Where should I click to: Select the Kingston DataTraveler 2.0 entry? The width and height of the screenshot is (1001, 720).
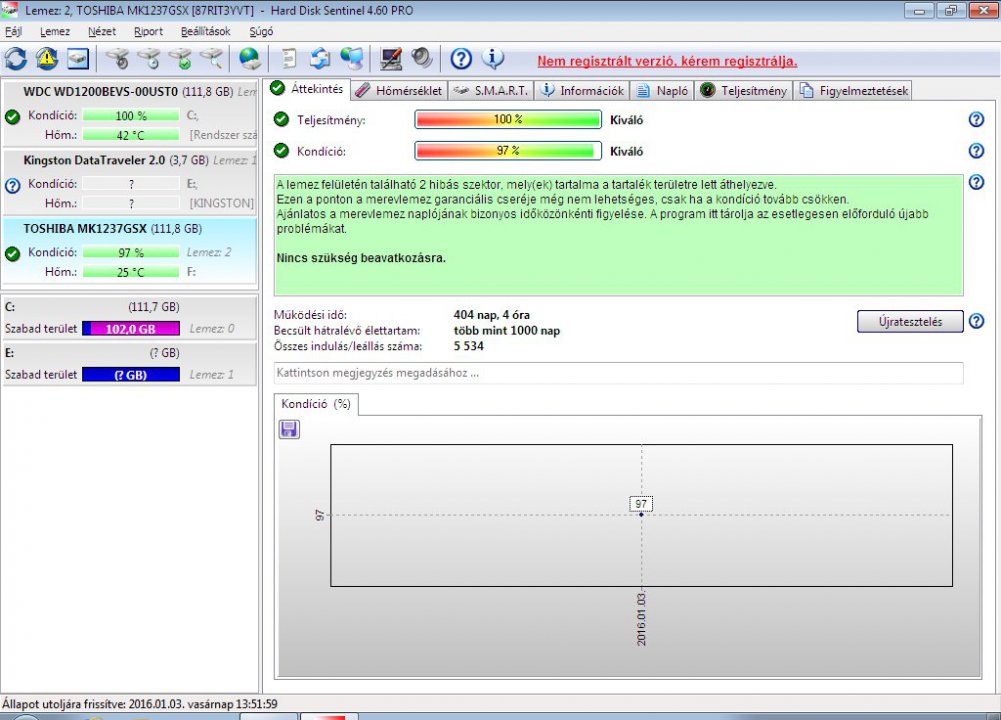(130, 182)
